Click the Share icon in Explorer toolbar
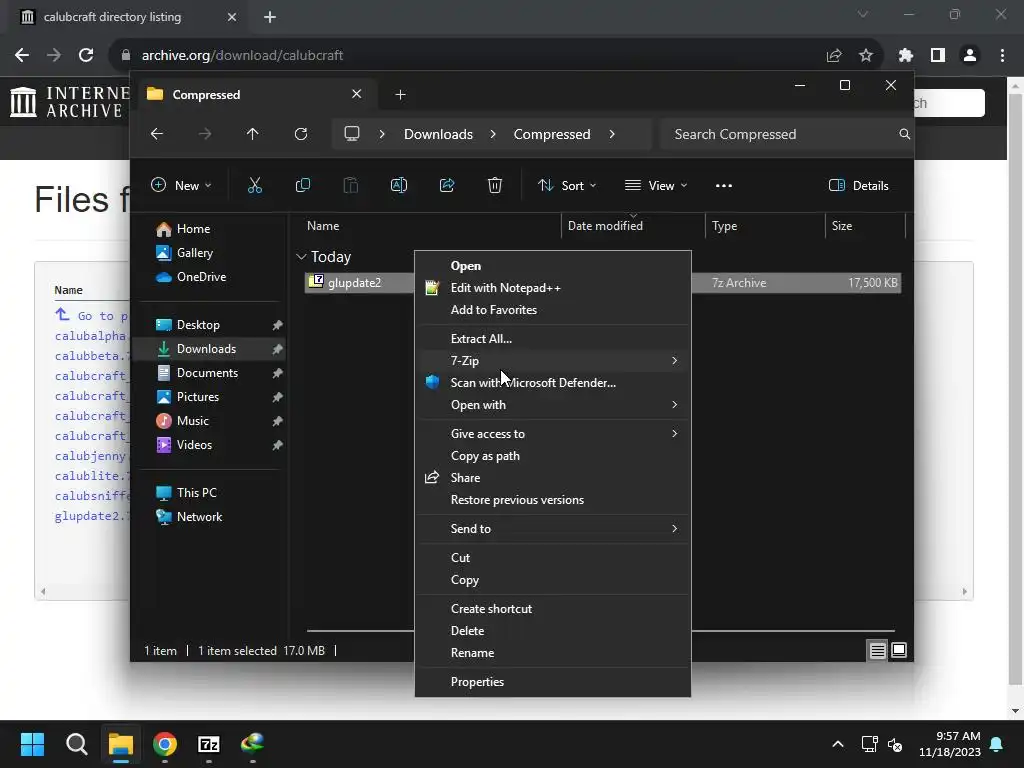The image size is (1024, 768). click(447, 185)
